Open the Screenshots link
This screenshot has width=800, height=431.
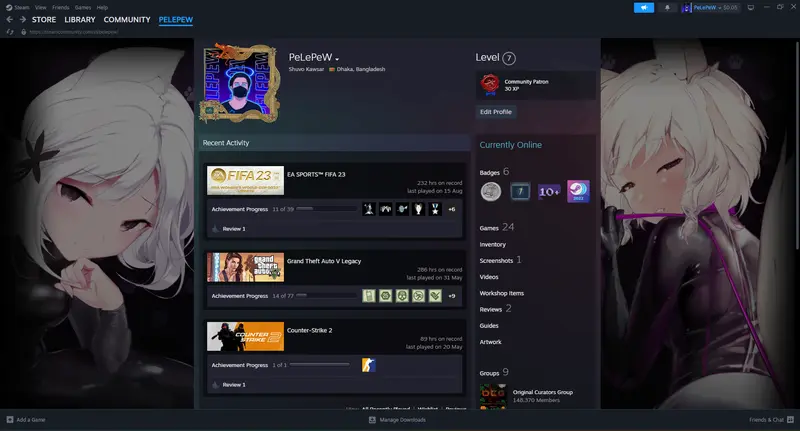point(496,260)
